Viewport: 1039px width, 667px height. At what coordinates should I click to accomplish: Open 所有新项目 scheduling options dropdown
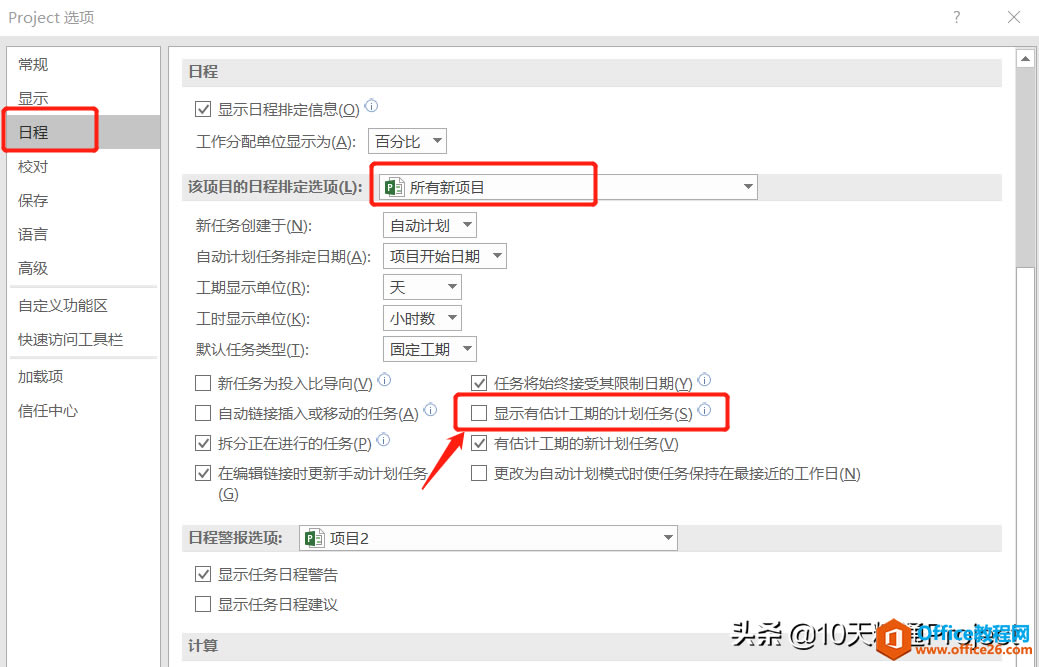(x=568, y=187)
